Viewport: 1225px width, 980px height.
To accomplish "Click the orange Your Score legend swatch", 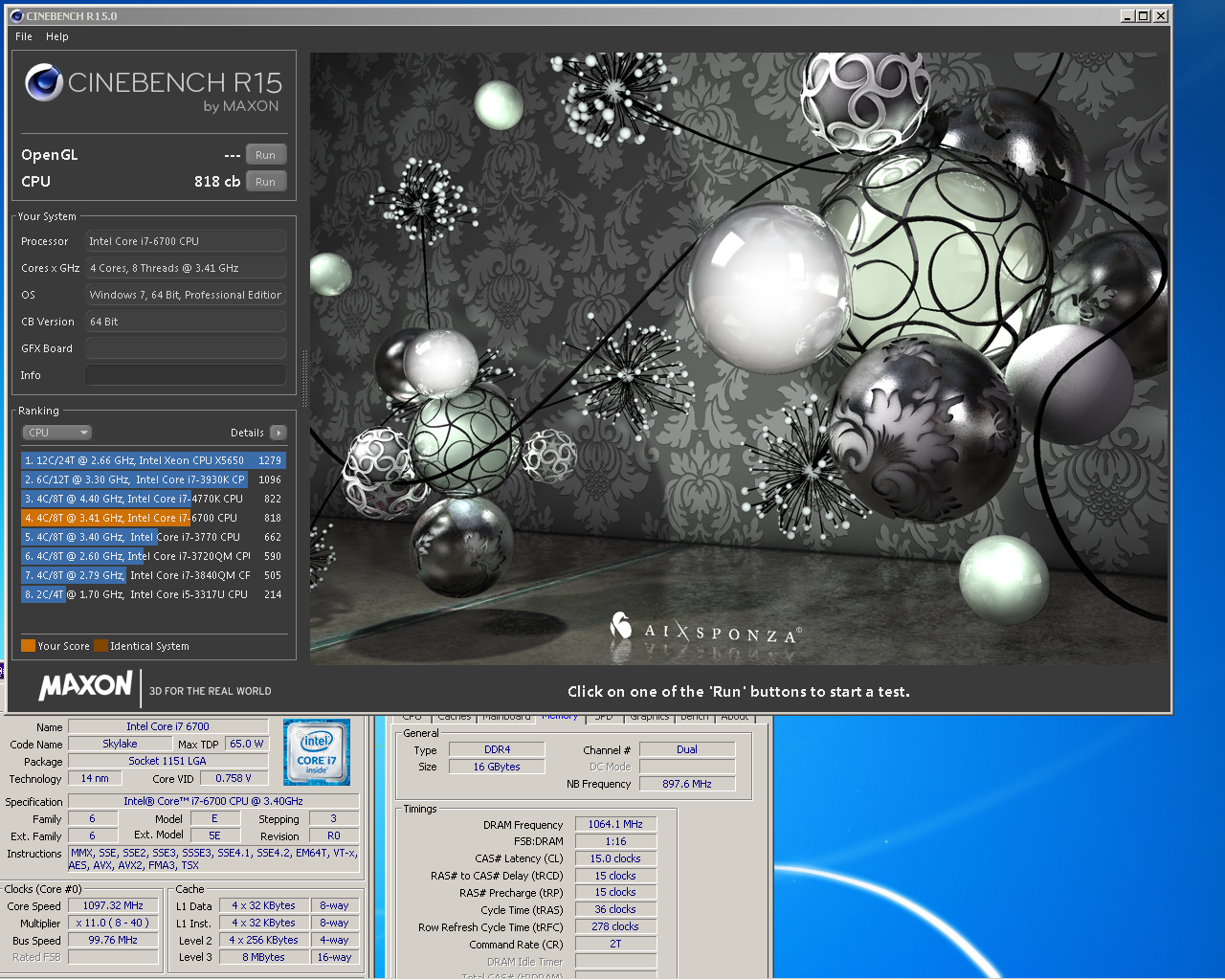I will [x=28, y=646].
